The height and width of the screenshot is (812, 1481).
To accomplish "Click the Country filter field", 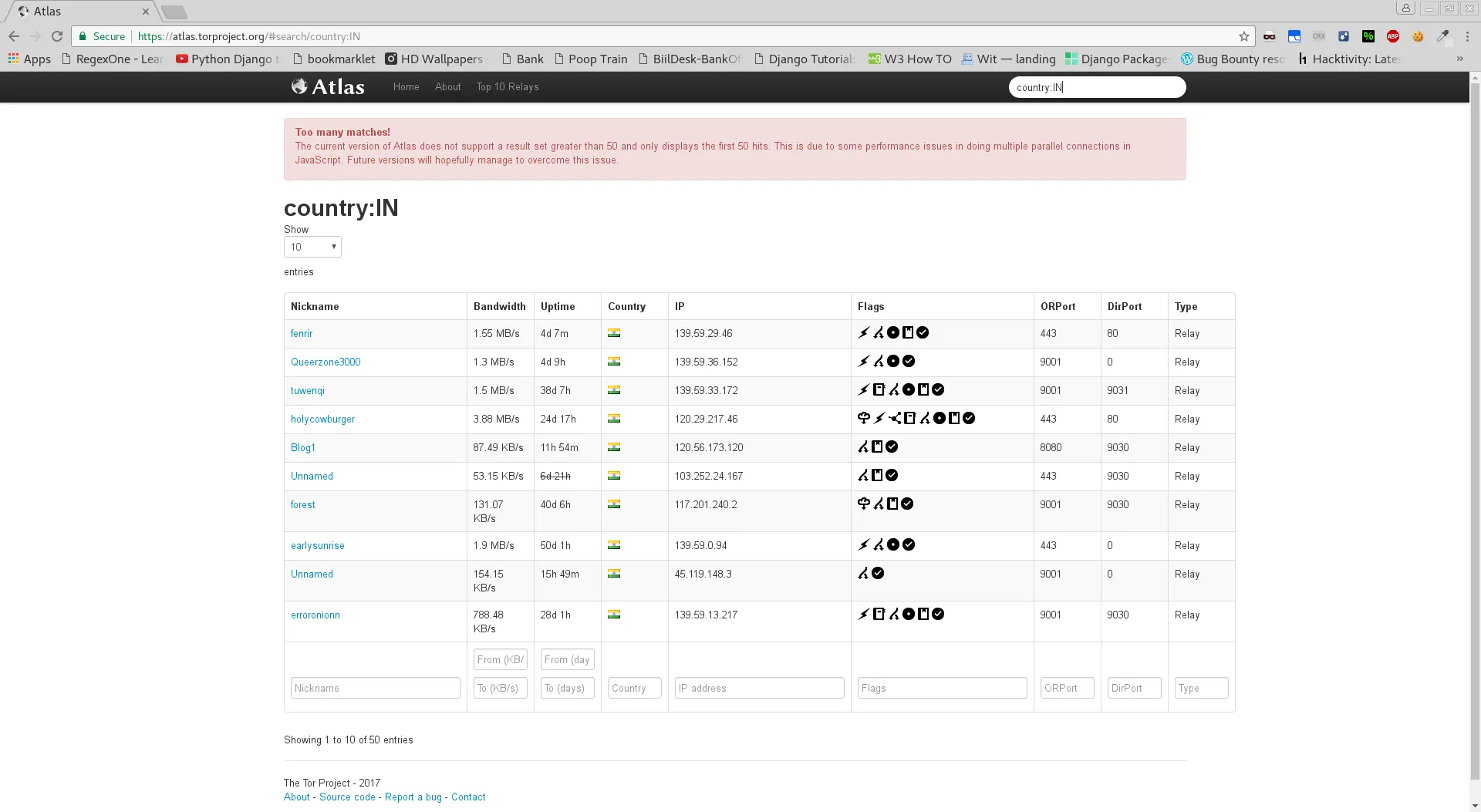I will tap(635, 688).
